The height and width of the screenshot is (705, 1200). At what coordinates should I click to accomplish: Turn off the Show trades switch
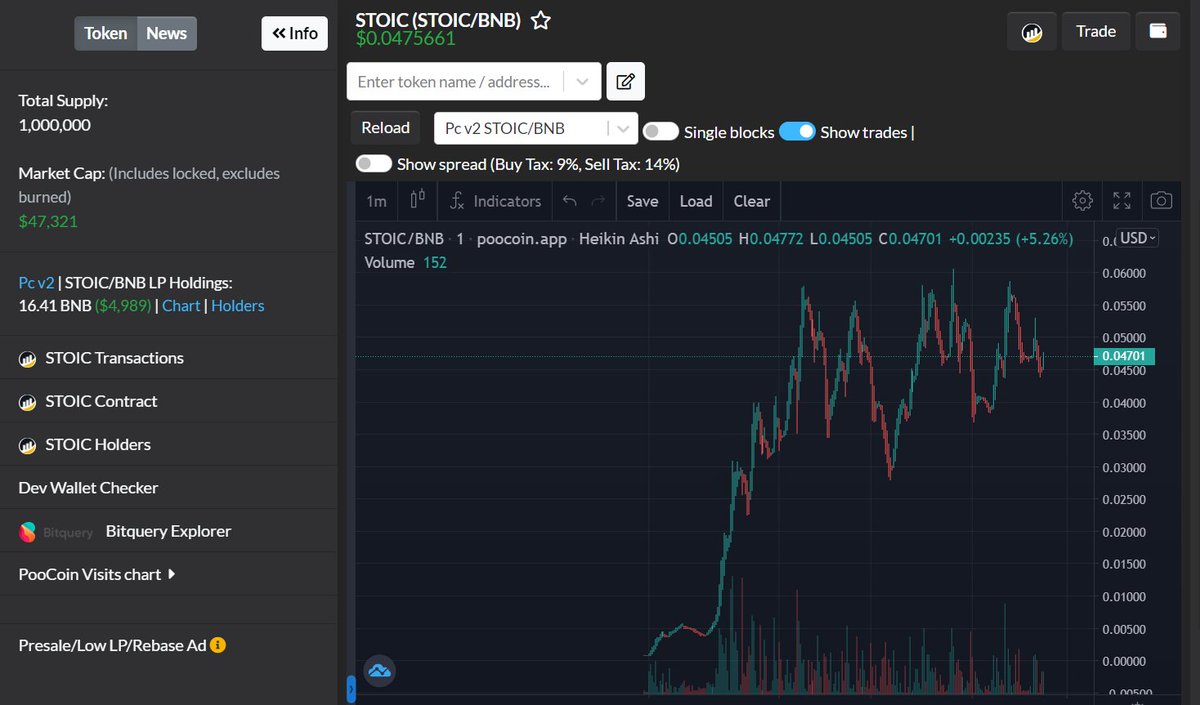click(797, 131)
